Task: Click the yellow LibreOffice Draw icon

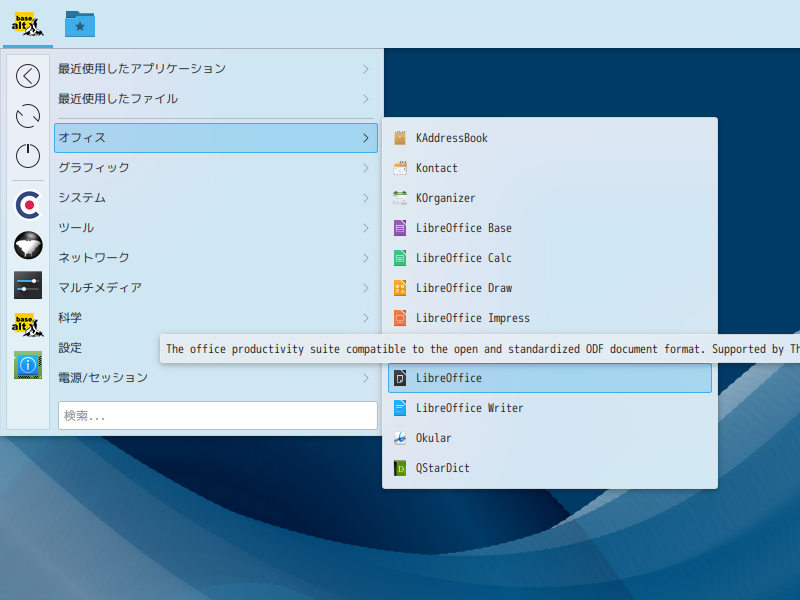Action: [x=400, y=288]
